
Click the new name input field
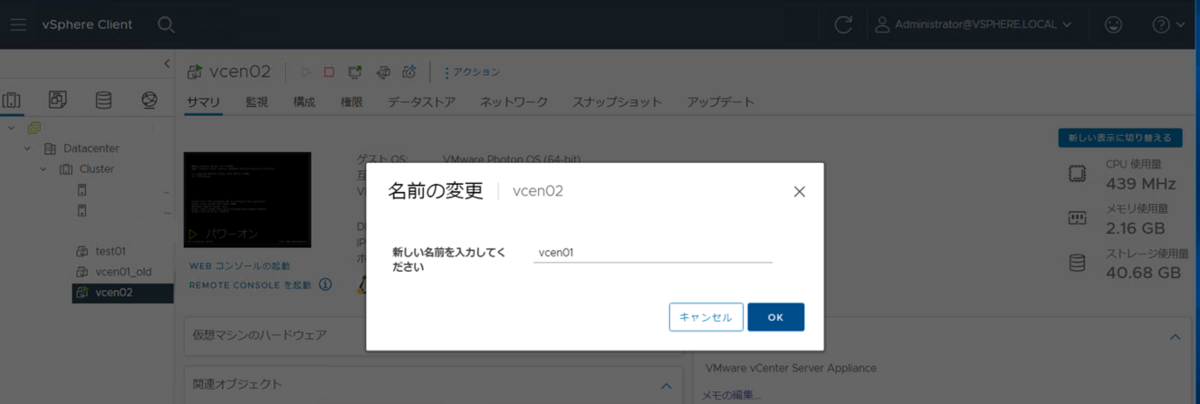pos(653,253)
